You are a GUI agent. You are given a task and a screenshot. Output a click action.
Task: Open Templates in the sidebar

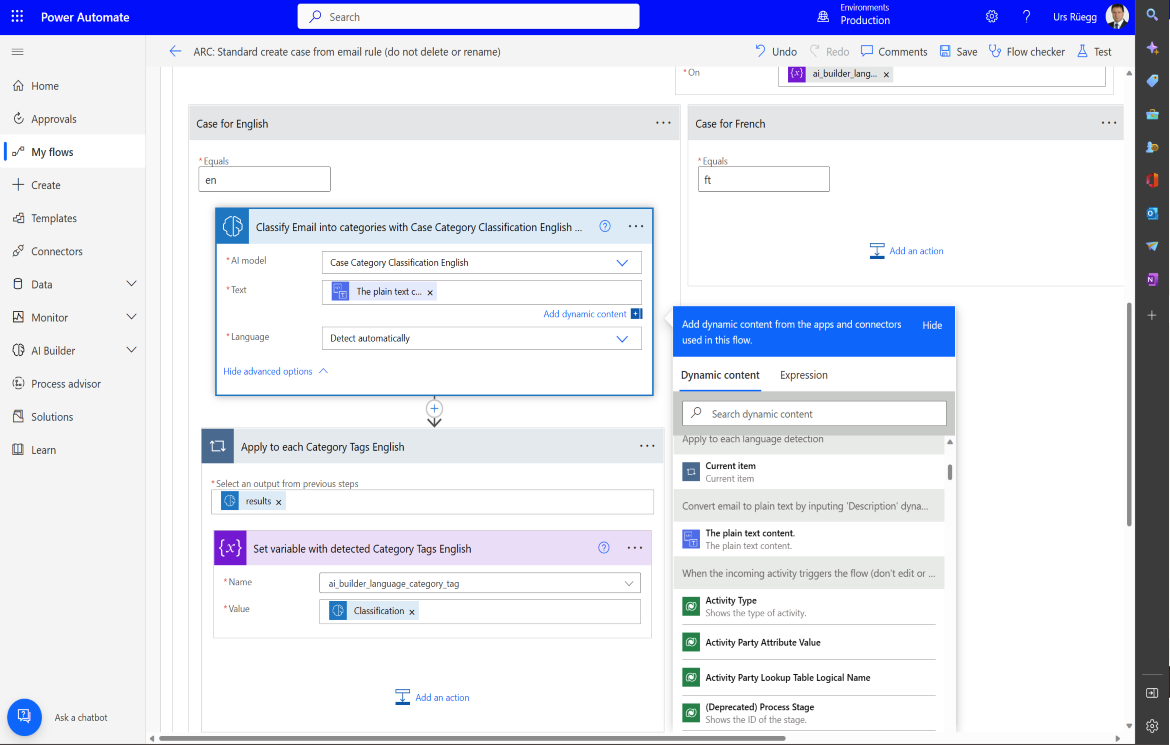(73, 218)
